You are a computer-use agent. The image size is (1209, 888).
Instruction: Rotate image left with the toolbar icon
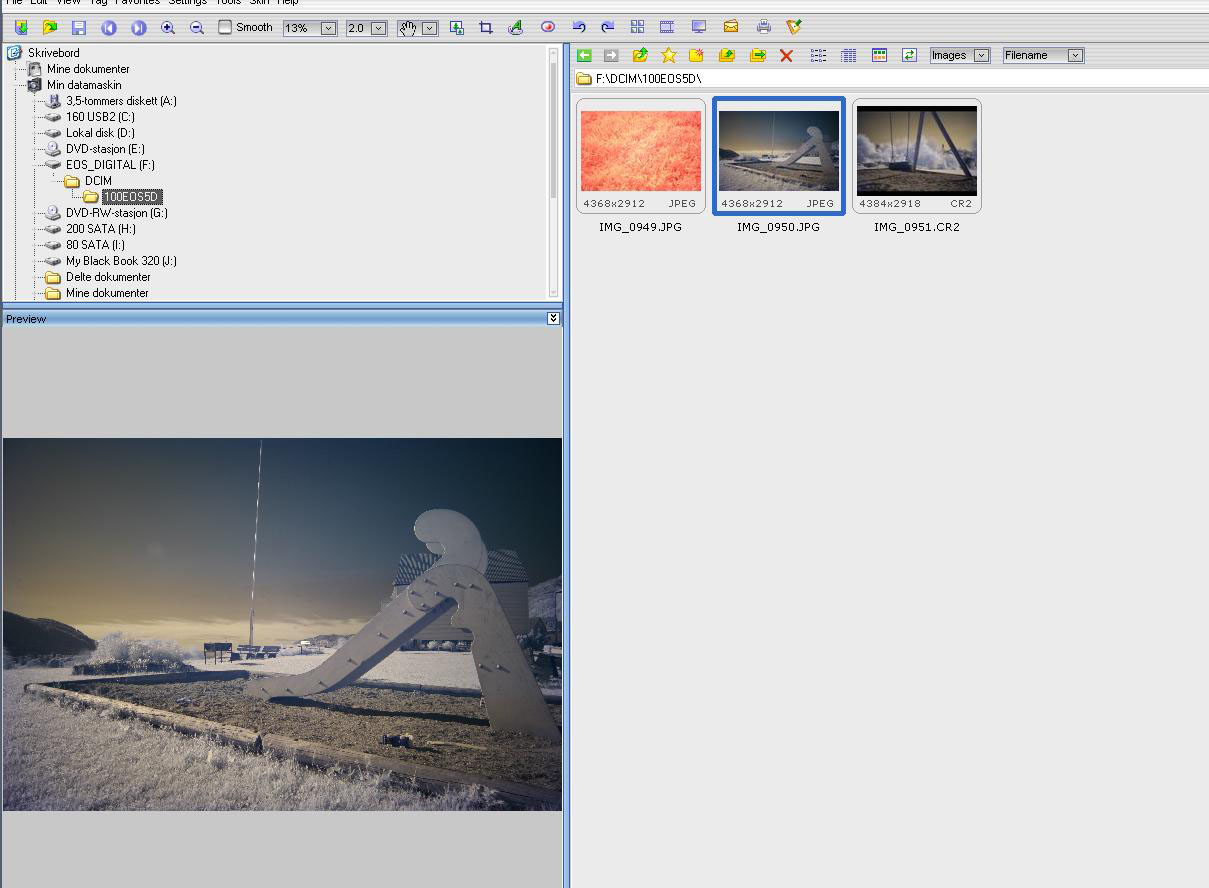pyautogui.click(x=579, y=27)
